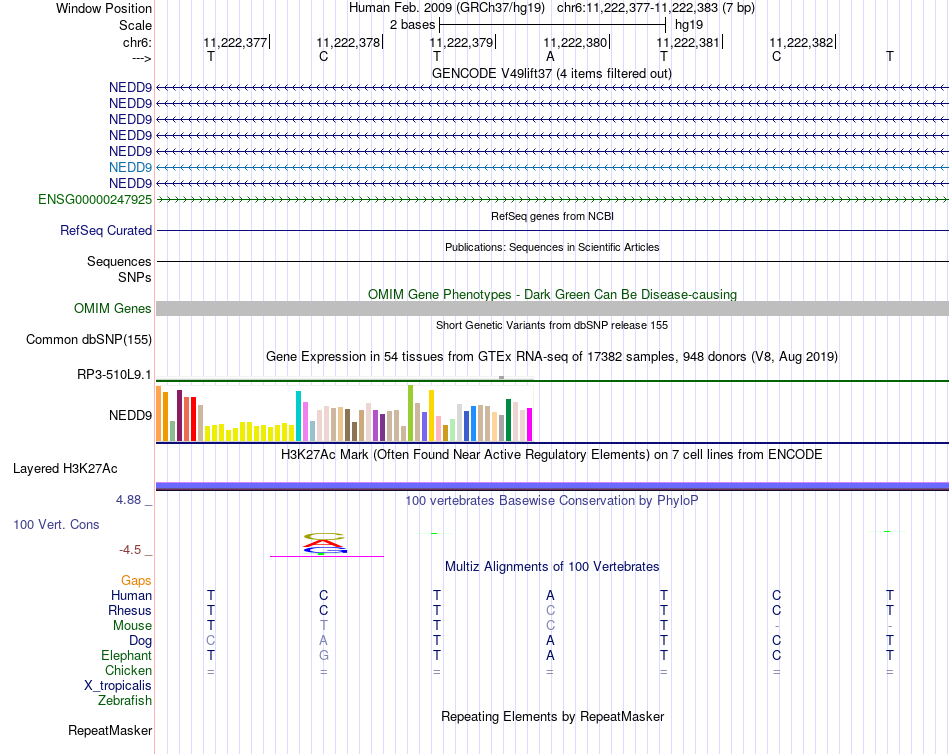Click the blue H3K27Ac signal band

pos(552,486)
